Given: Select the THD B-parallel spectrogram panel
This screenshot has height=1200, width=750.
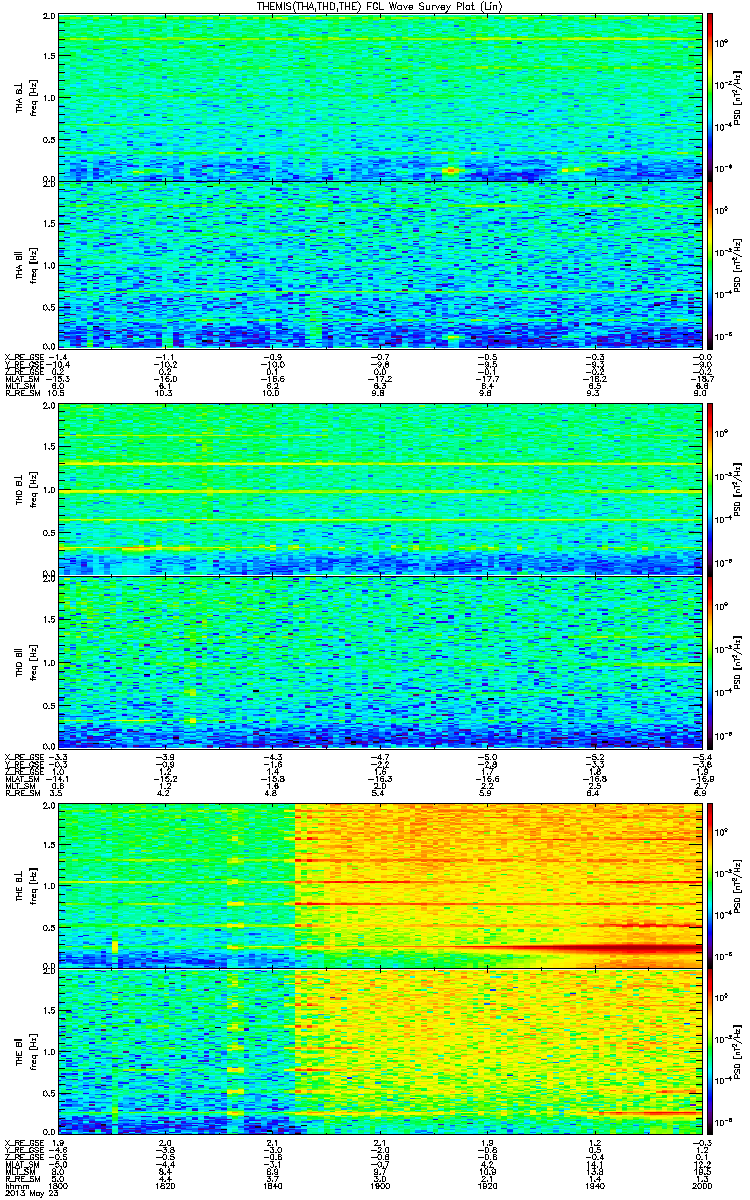Looking at the screenshot, I should (380, 660).
